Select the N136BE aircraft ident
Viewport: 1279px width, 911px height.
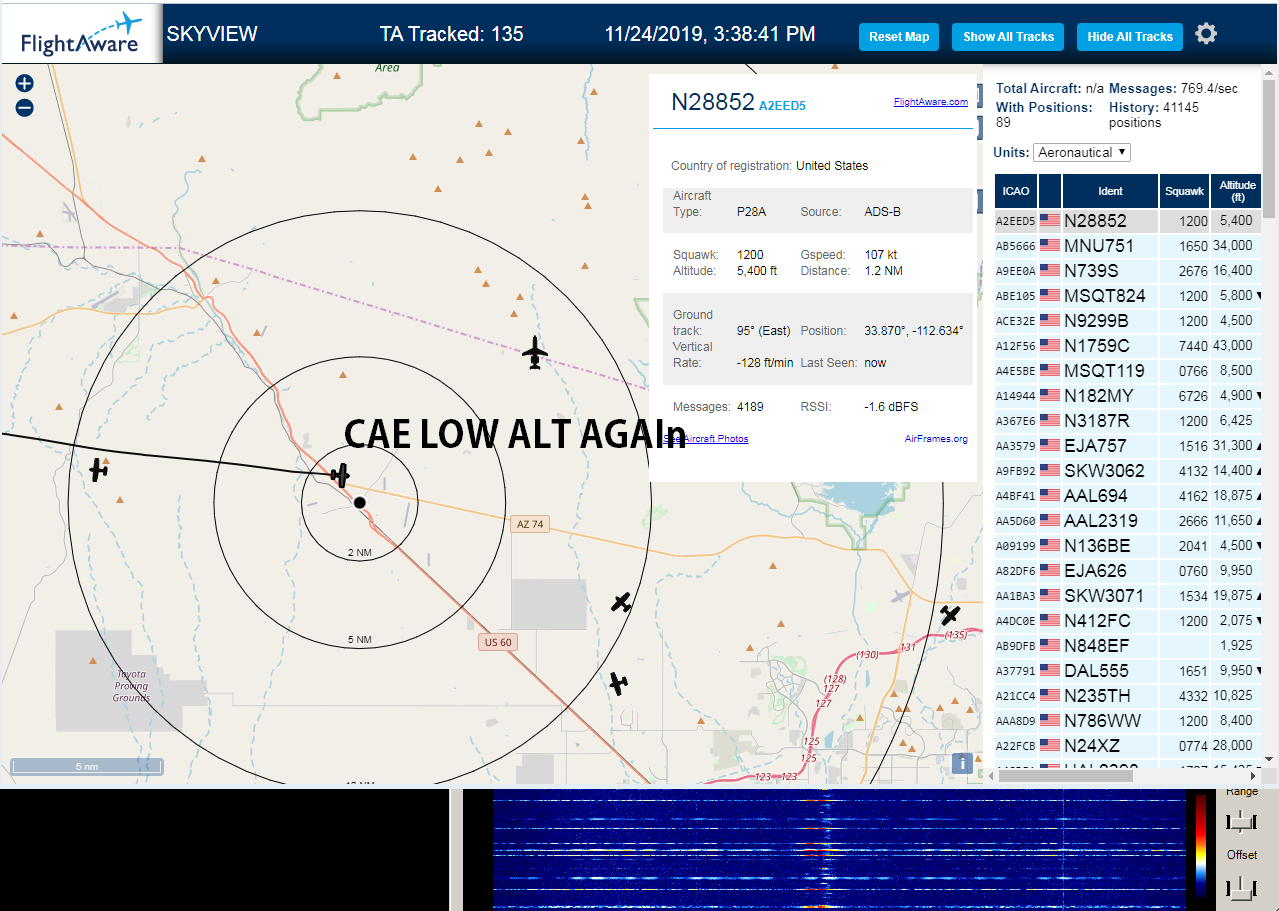pyautogui.click(x=1098, y=546)
